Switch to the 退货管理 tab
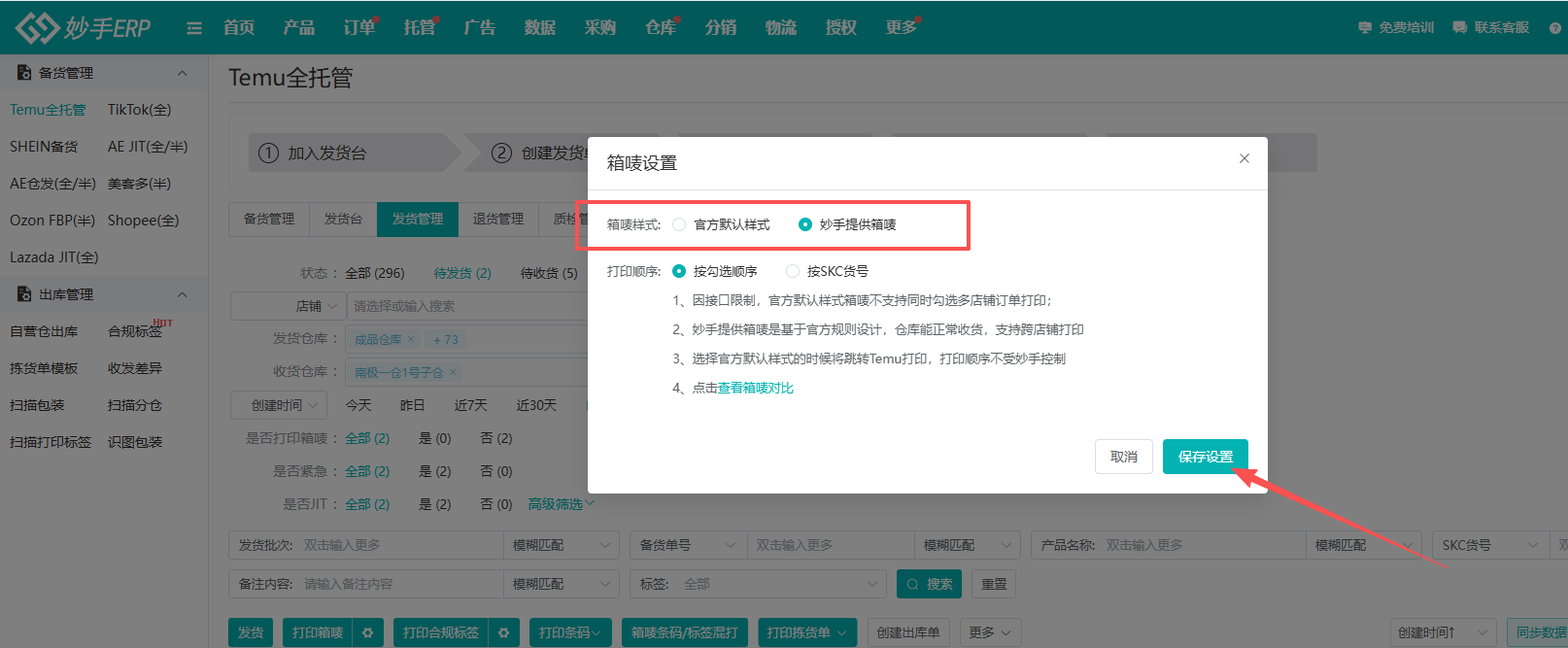 [x=498, y=220]
